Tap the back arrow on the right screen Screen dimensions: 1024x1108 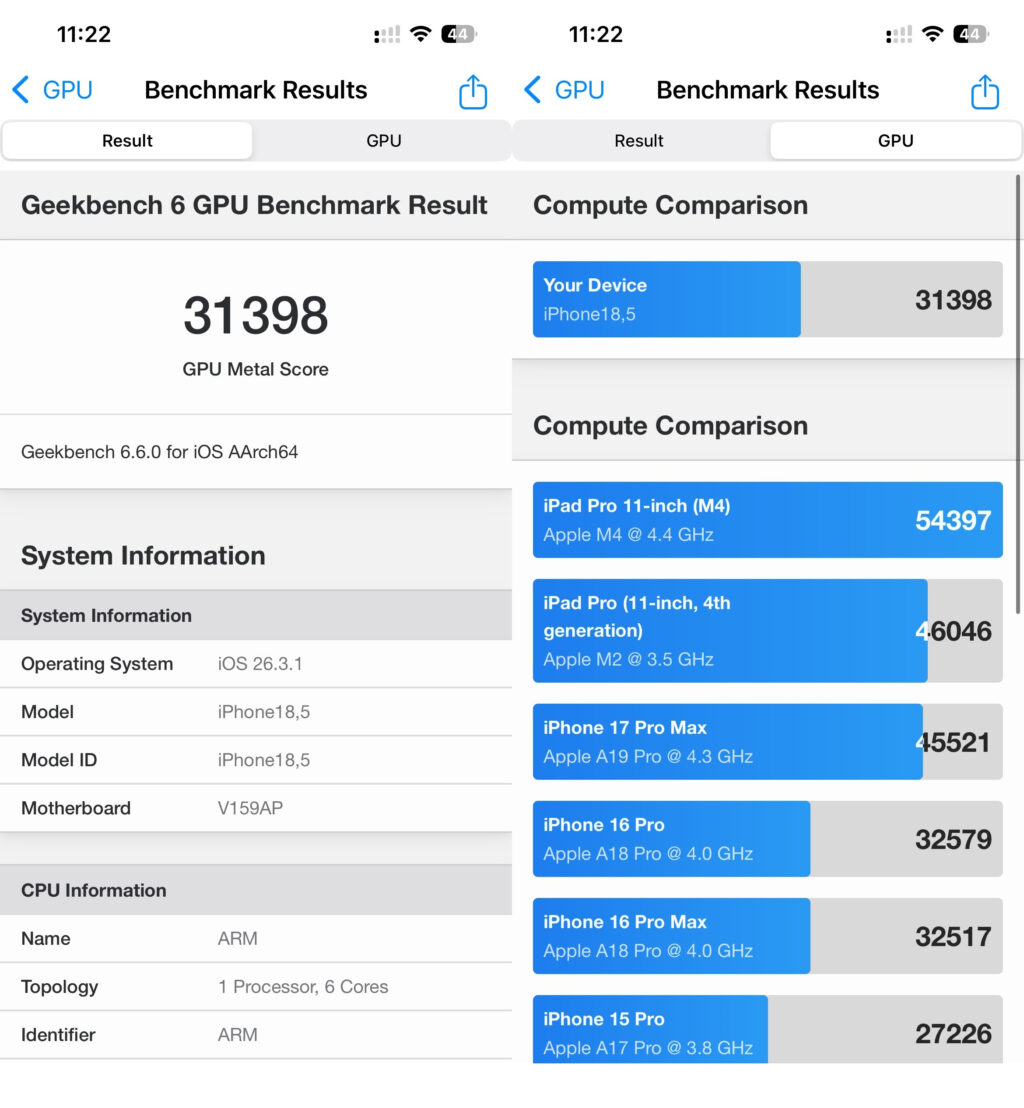(530, 89)
